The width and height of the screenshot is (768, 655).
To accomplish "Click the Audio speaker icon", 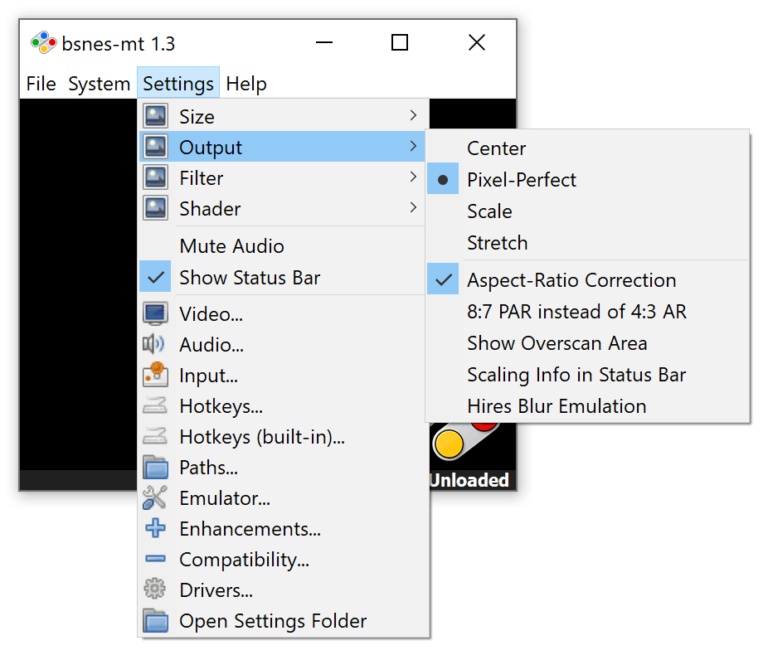I will (x=154, y=344).
